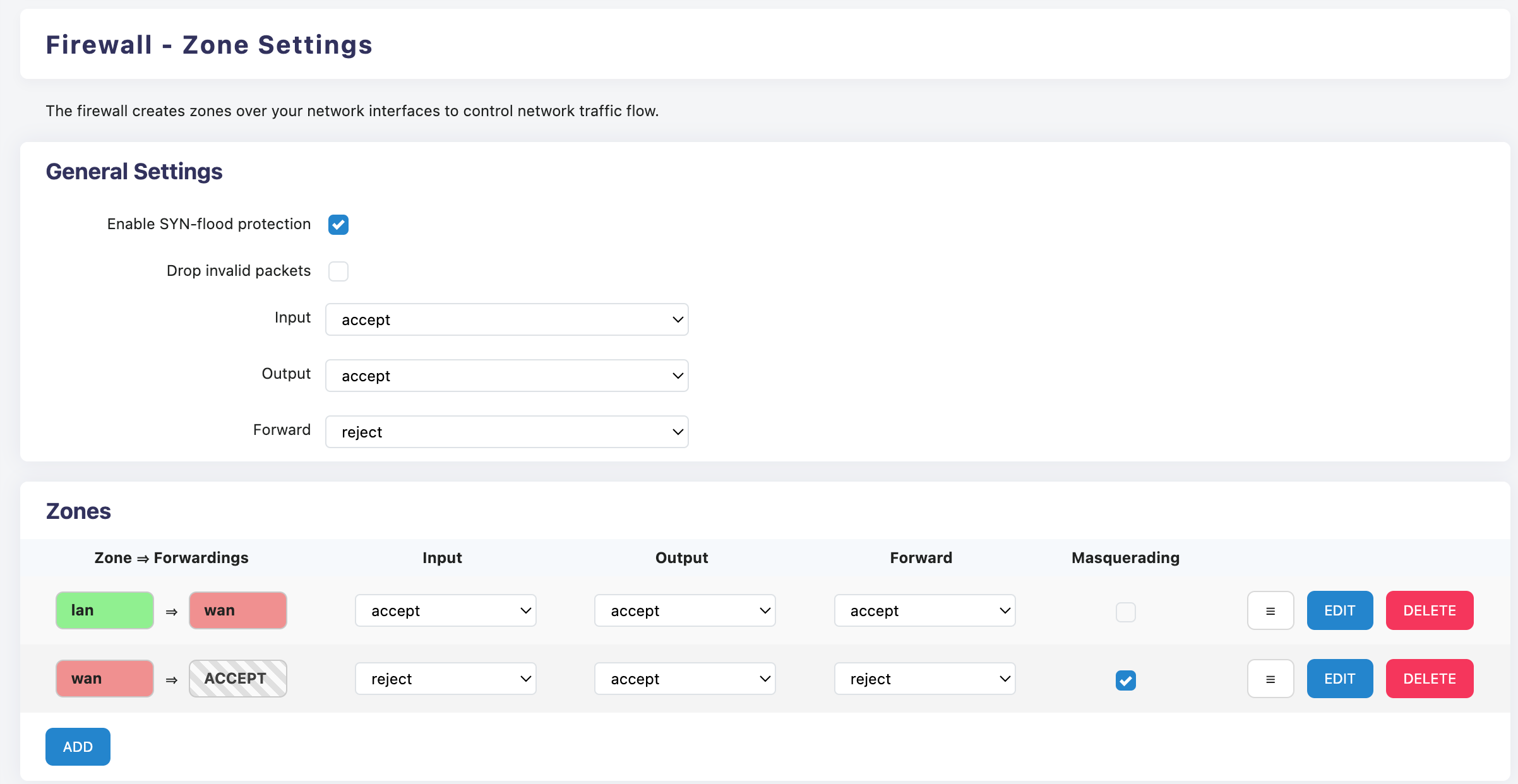The image size is (1518, 784).
Task: Add a new firewall zone
Action: tap(78, 747)
